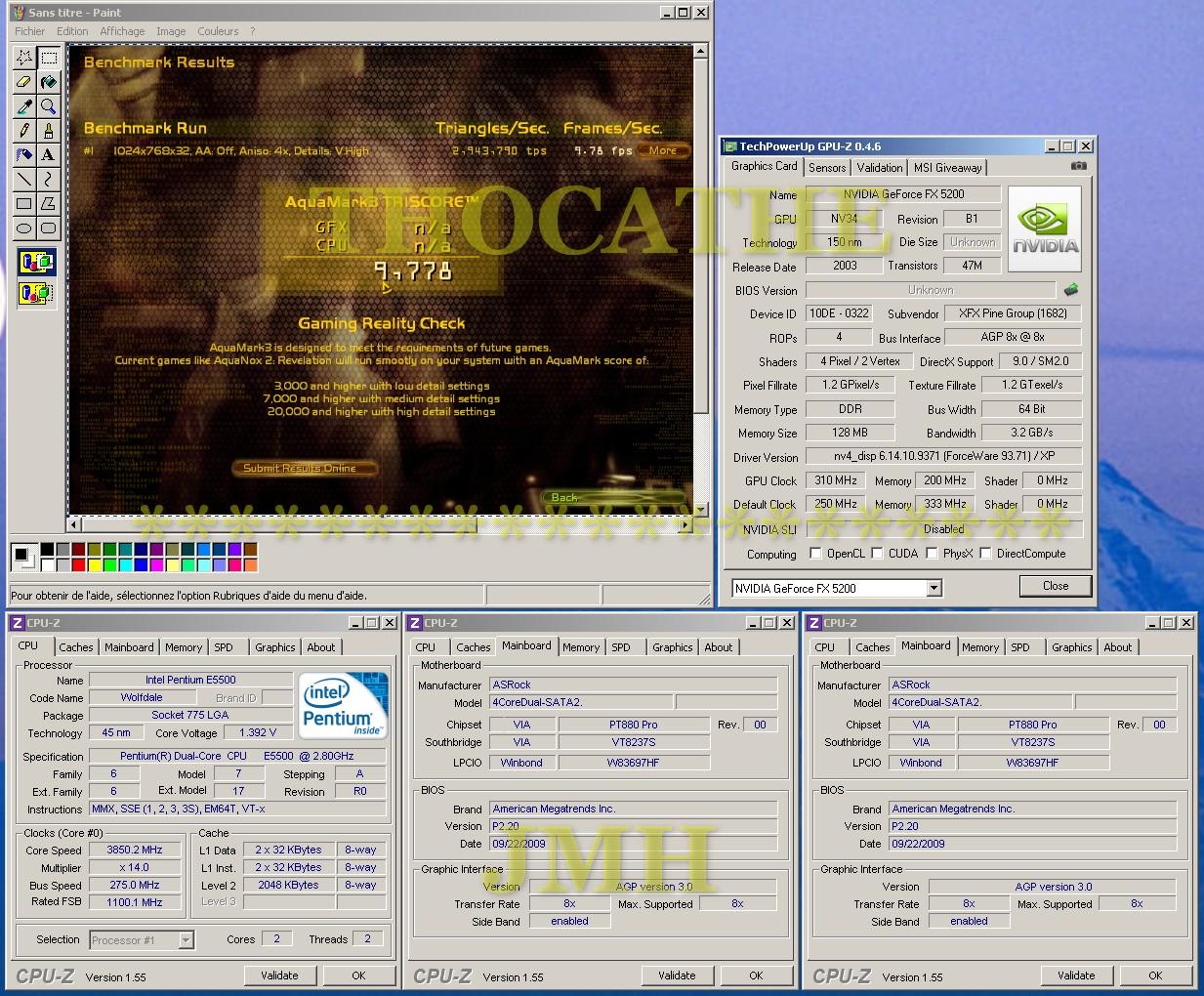Pick the cyan color swatch in Paint palette
The image size is (1204, 996).
126,564
